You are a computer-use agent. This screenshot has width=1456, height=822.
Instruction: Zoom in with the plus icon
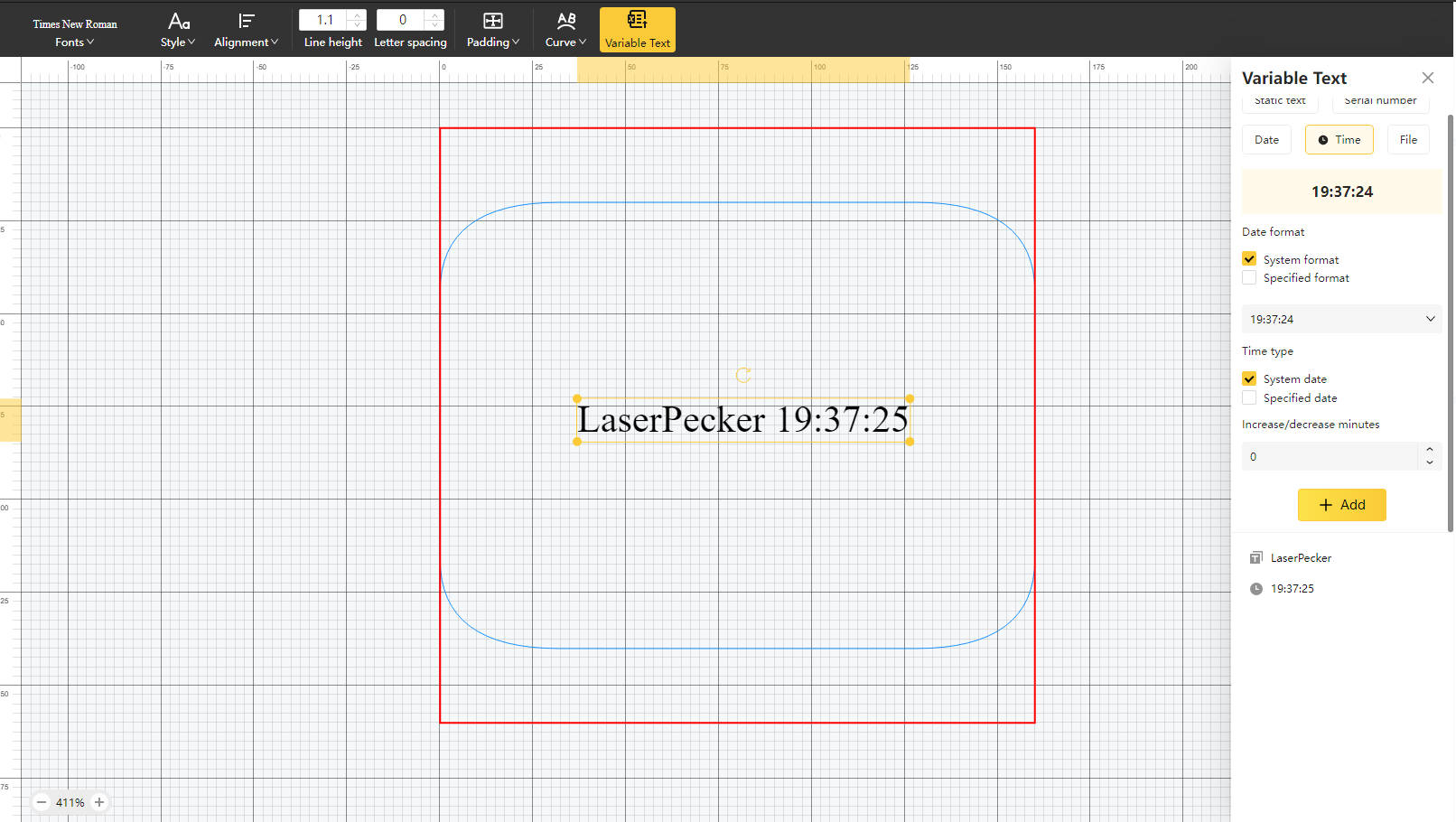99,802
